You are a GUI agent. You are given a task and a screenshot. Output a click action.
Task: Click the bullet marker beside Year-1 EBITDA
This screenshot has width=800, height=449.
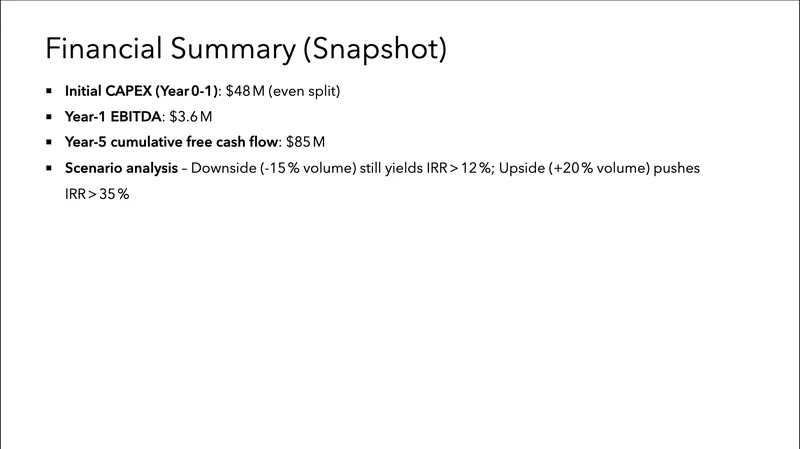(50, 117)
